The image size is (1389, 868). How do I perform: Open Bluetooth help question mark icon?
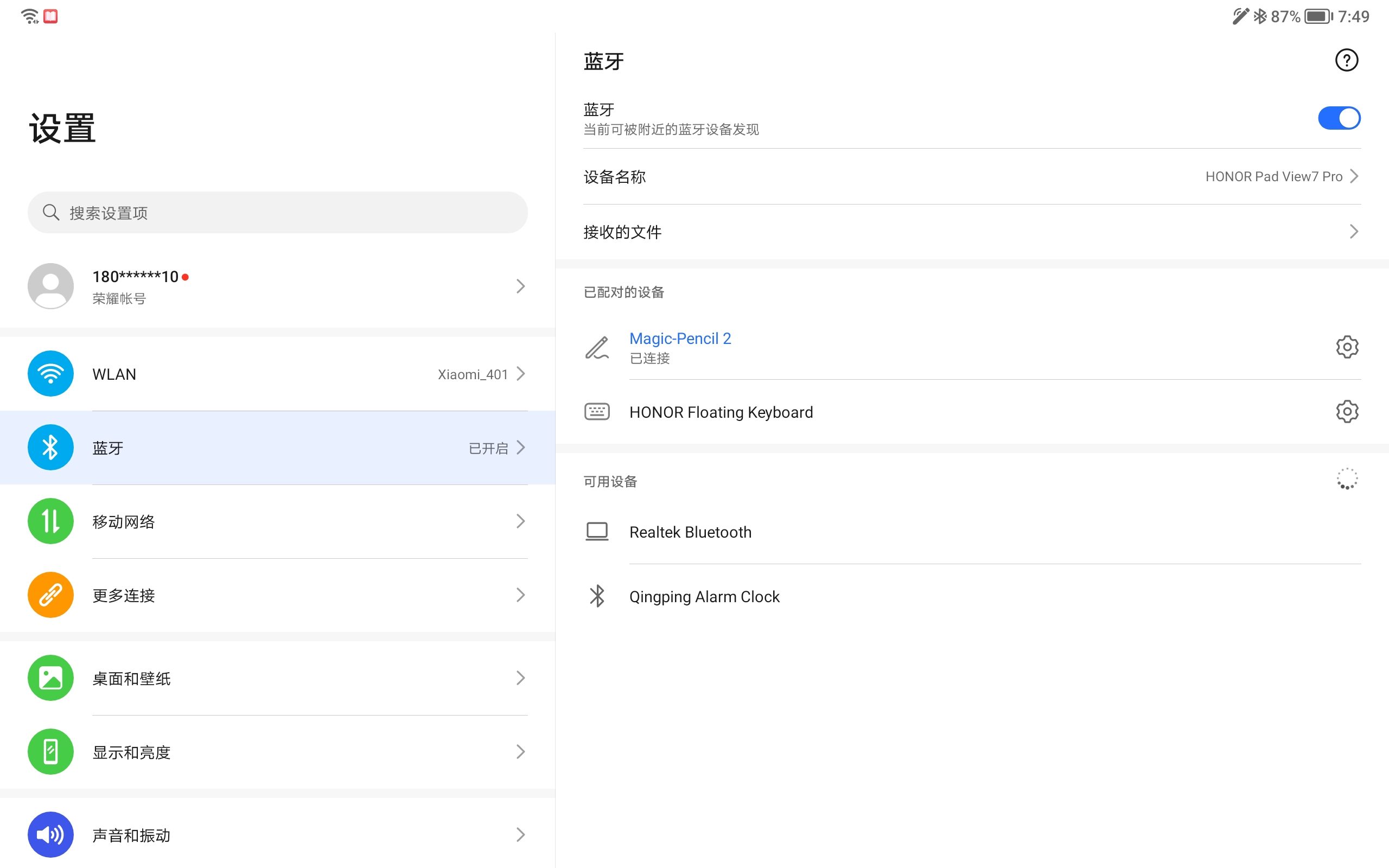1346,60
